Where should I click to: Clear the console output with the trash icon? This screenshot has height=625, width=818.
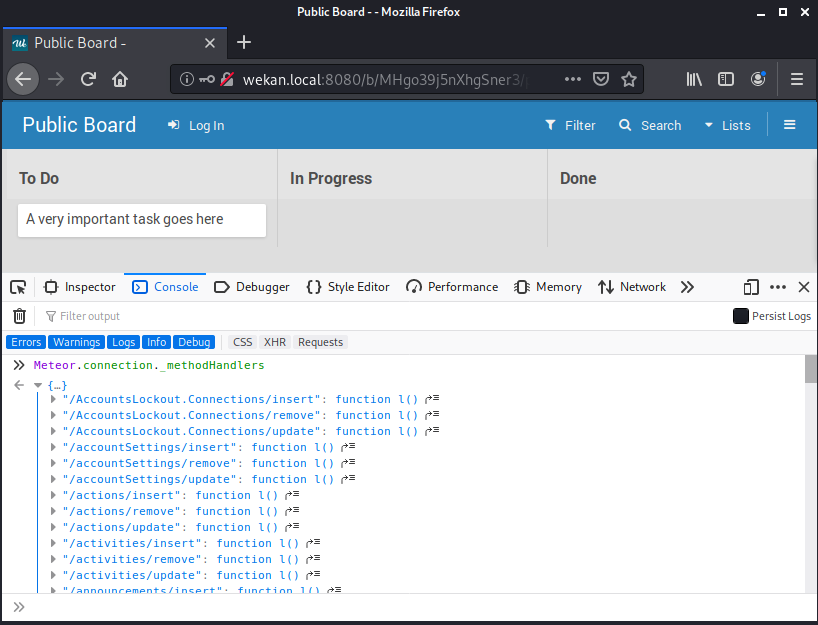click(x=19, y=316)
